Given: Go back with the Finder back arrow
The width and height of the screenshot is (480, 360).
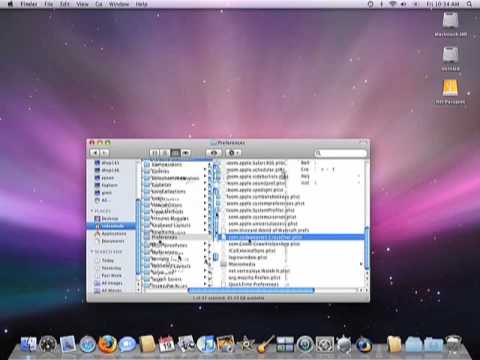Looking at the screenshot, I should point(95,153).
